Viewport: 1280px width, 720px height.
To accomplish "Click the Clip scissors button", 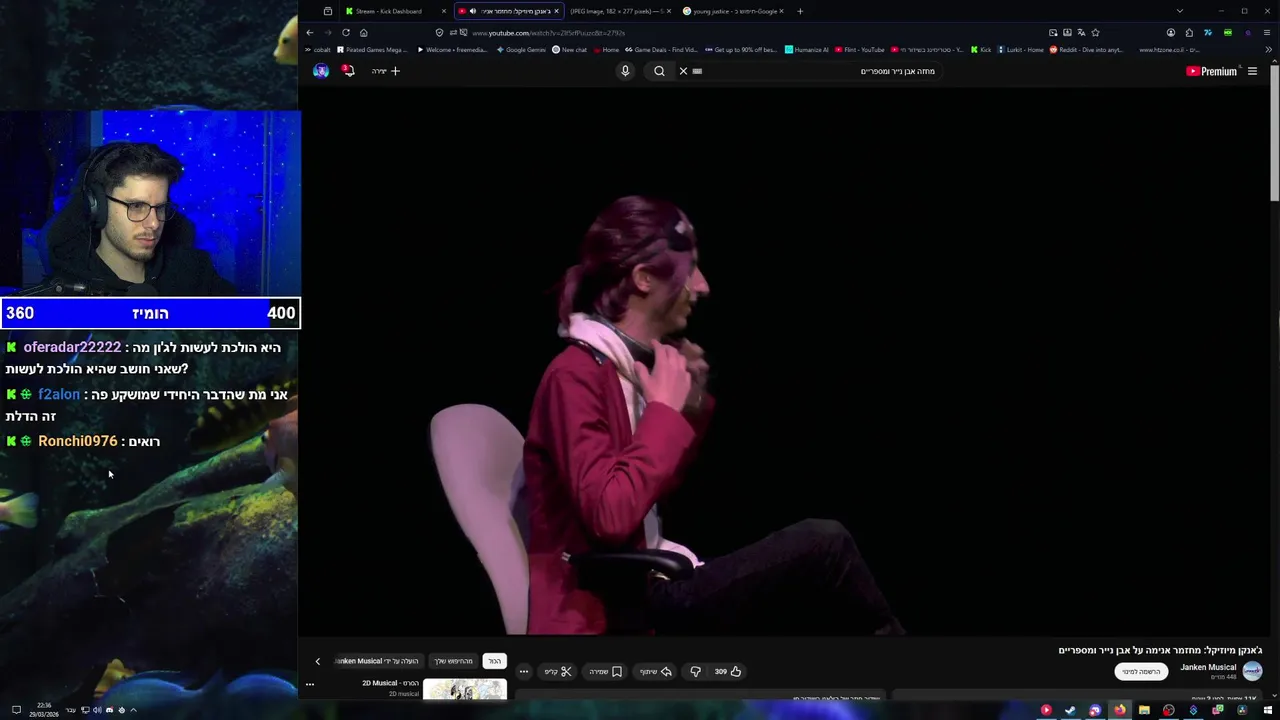I will pyautogui.click(x=558, y=672).
